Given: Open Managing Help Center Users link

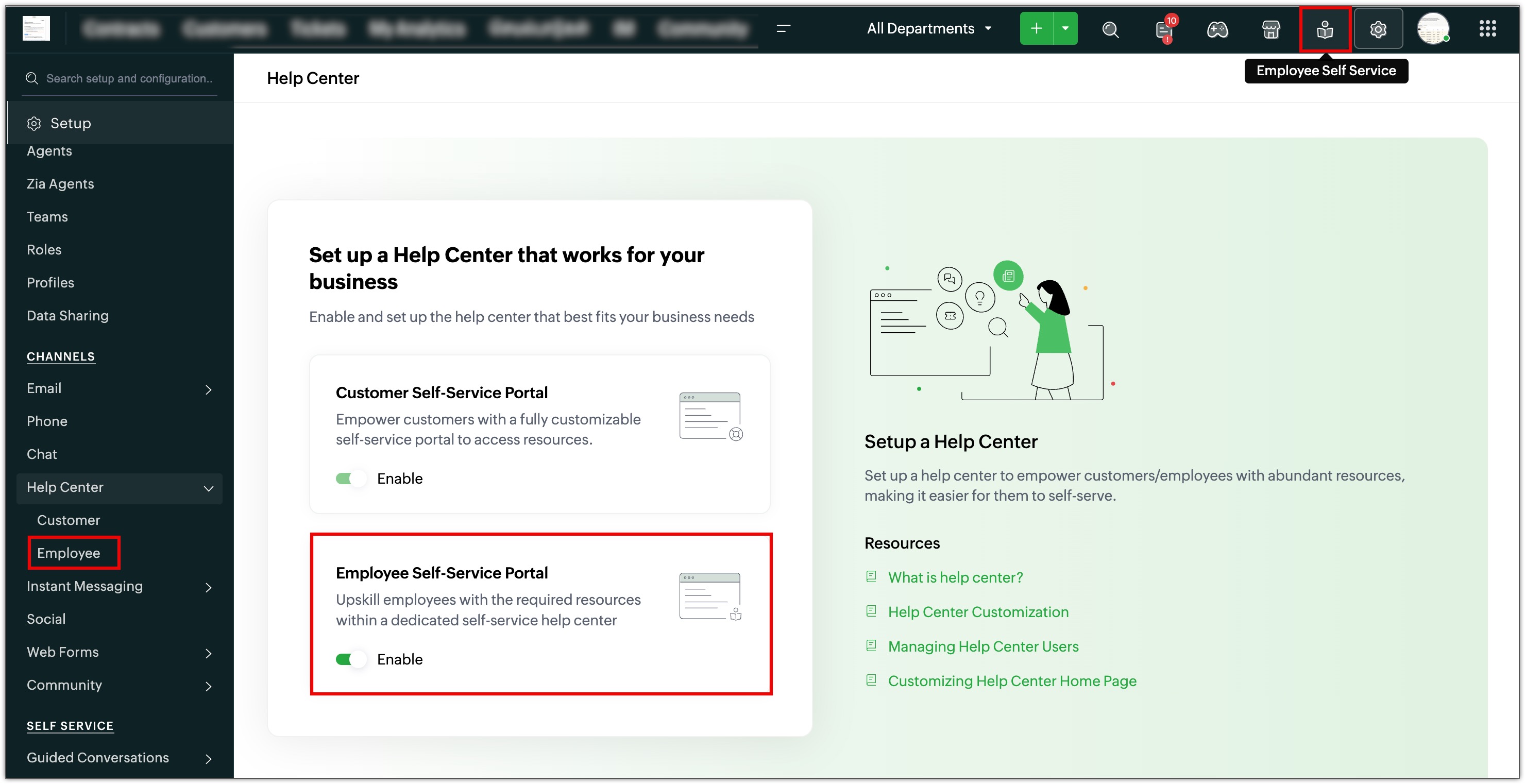Looking at the screenshot, I should (x=982, y=646).
